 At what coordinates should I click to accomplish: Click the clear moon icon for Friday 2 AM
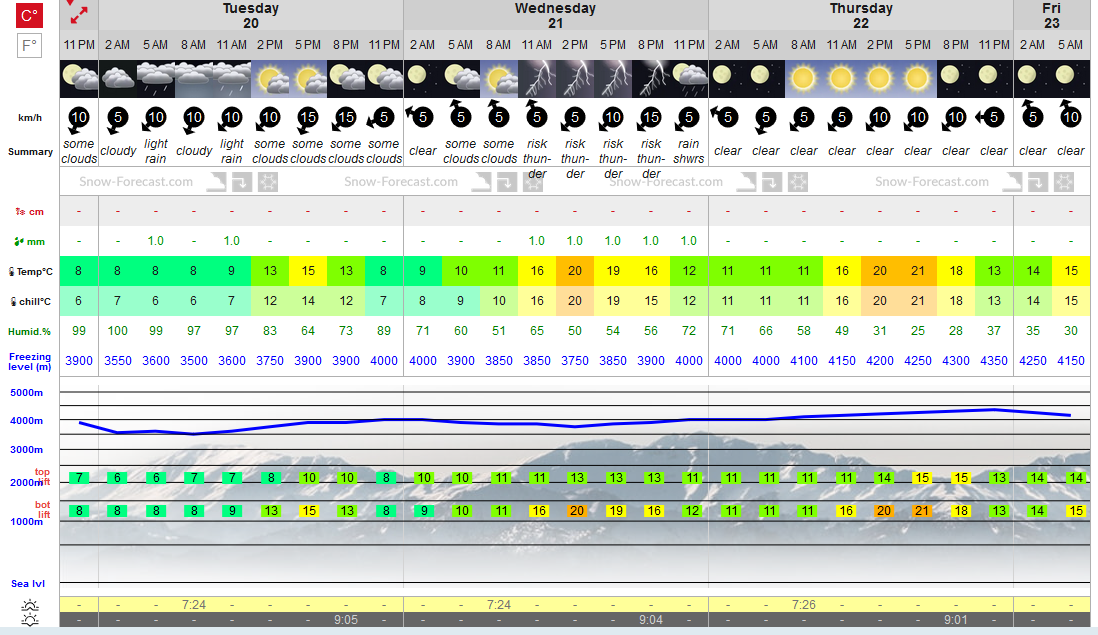tap(1032, 79)
